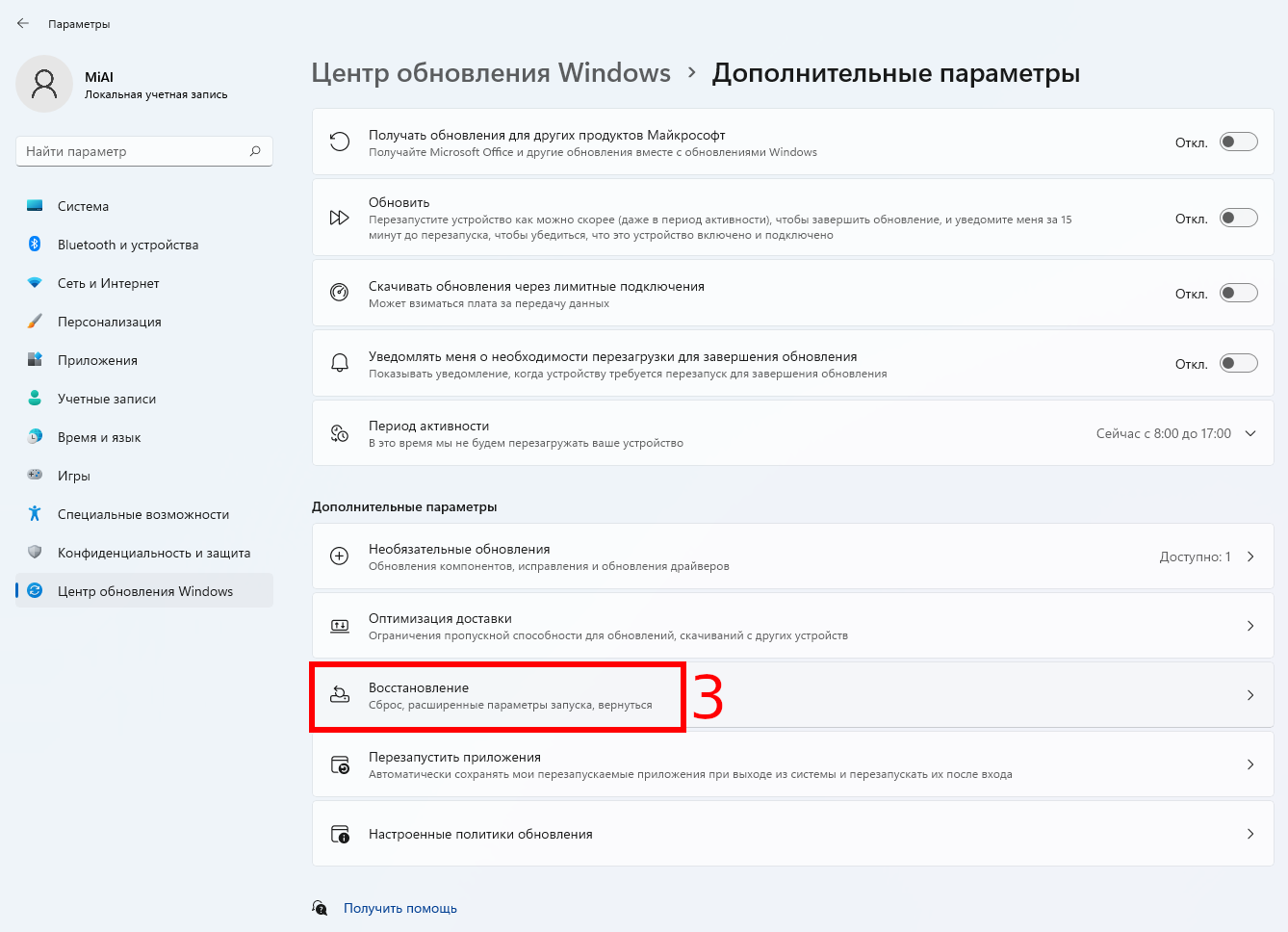Click the chevron on Перезапустить приложения row
1288x932 pixels.
point(1250,764)
